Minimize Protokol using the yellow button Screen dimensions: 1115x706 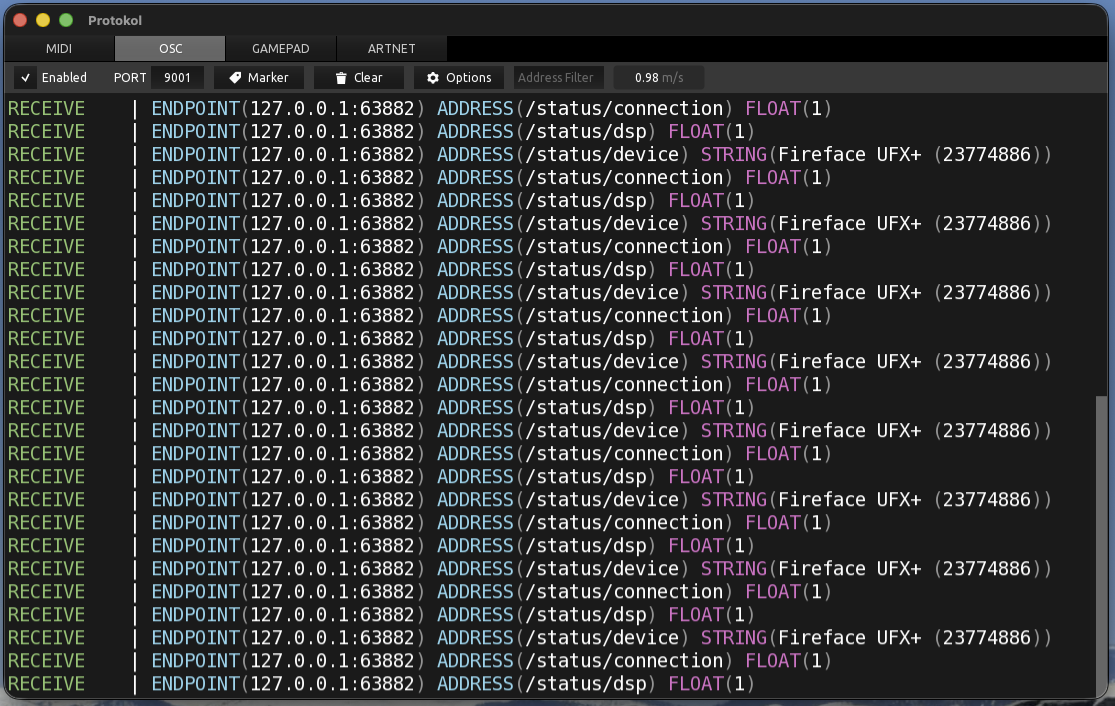coord(43,20)
